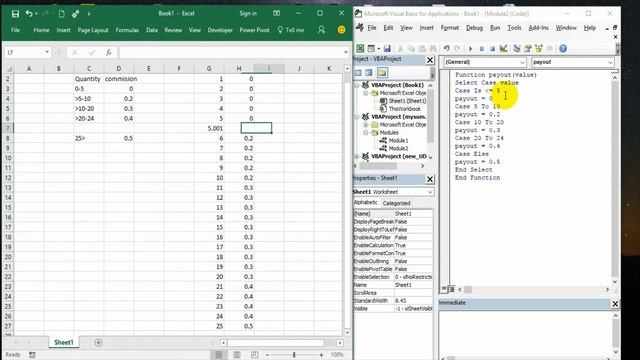
Task: Open the payout procedure dropdown
Action: [610, 62]
